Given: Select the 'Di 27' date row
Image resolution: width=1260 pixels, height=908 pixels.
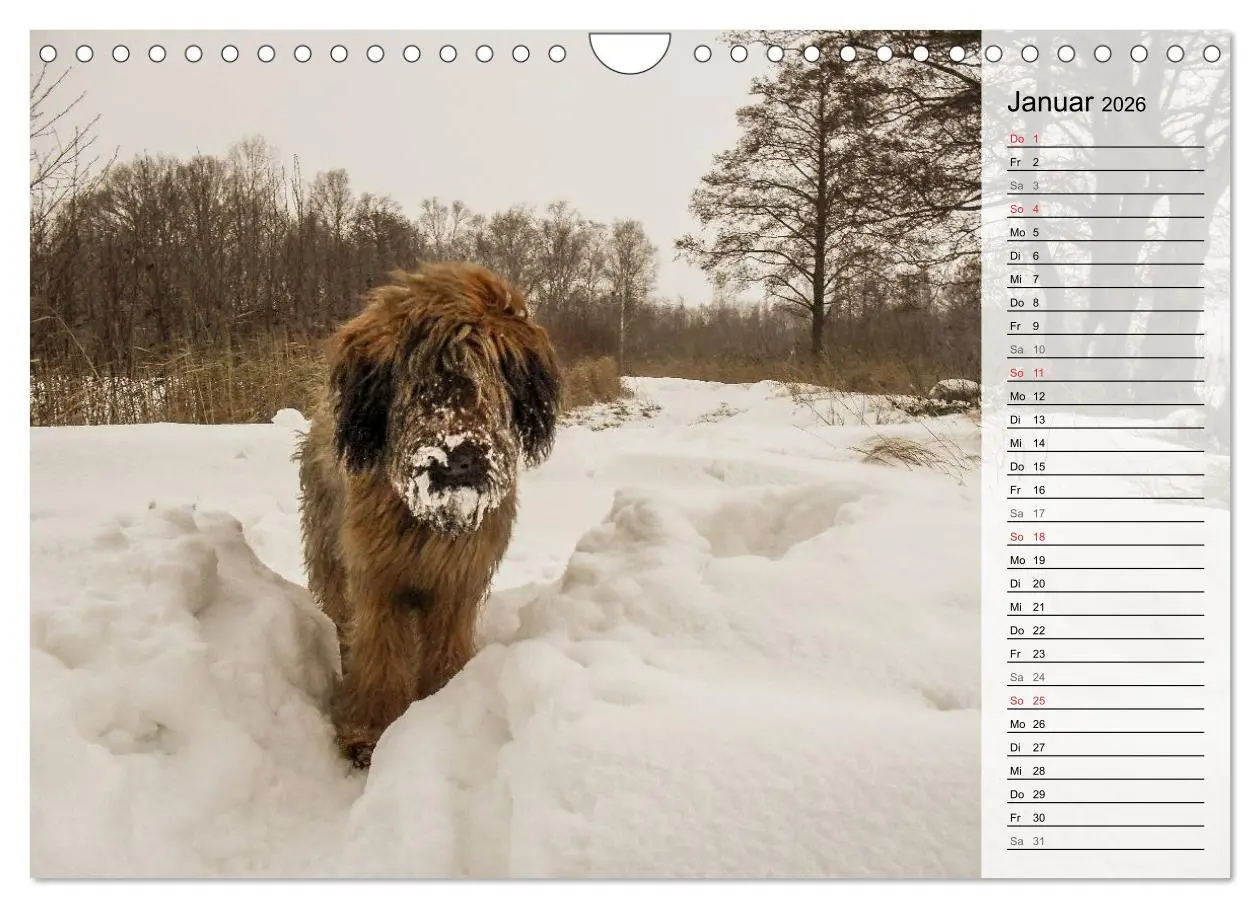Looking at the screenshot, I should coord(1105,747).
